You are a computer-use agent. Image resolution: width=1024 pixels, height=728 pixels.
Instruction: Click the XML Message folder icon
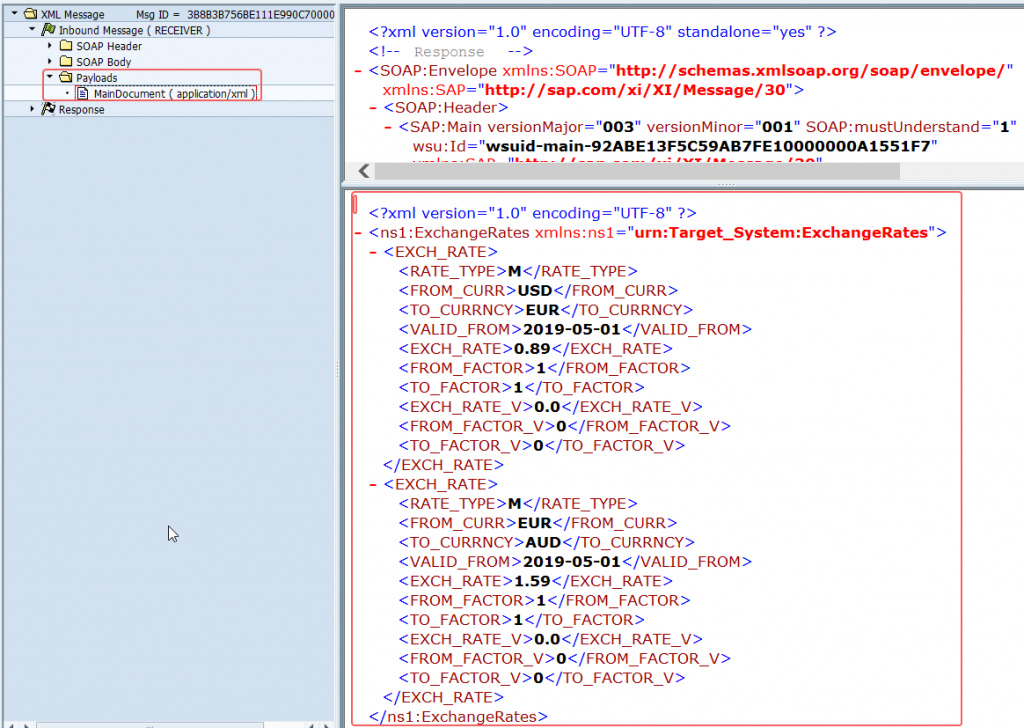point(30,14)
